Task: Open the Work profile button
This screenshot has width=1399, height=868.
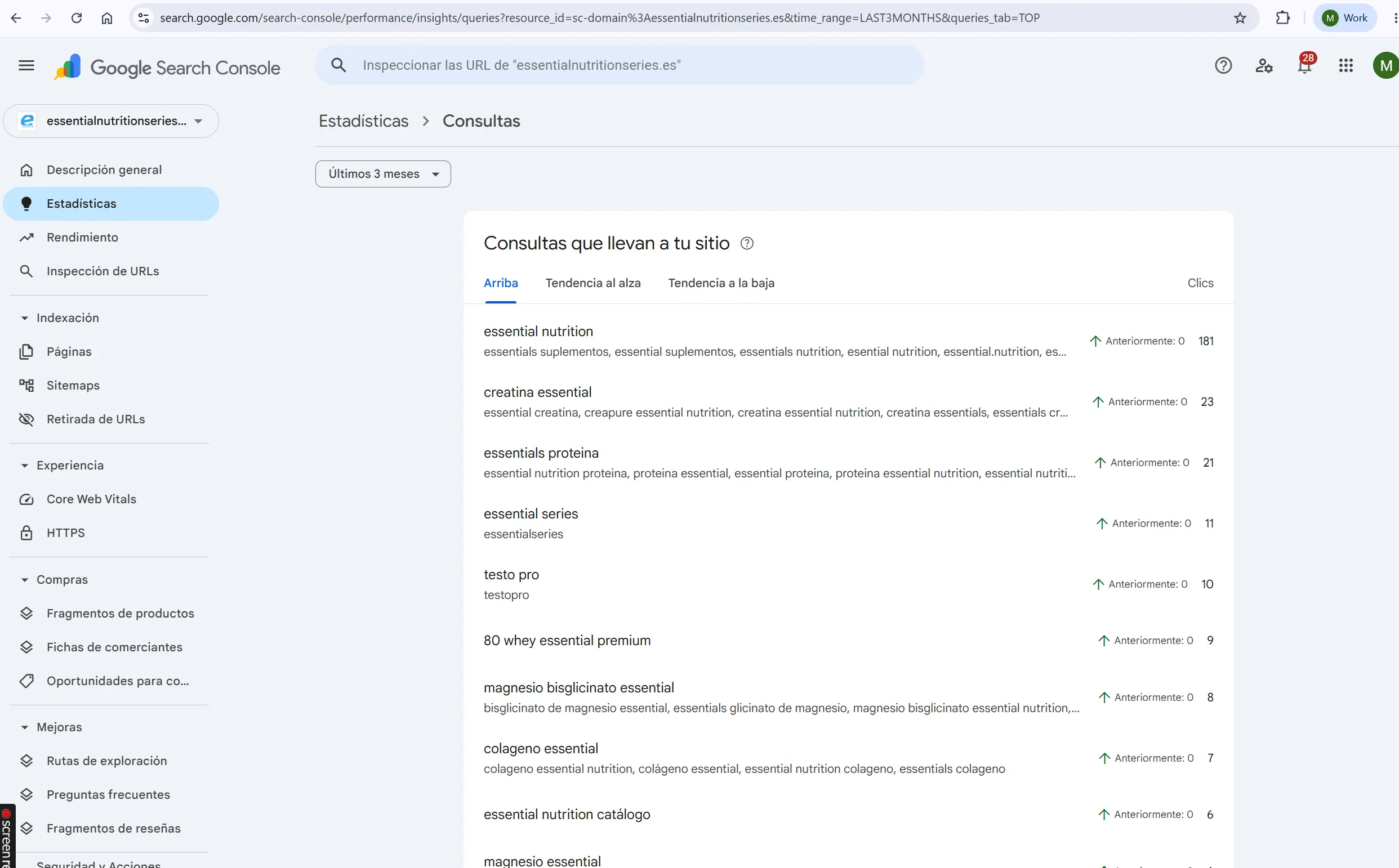Action: coord(1345,18)
